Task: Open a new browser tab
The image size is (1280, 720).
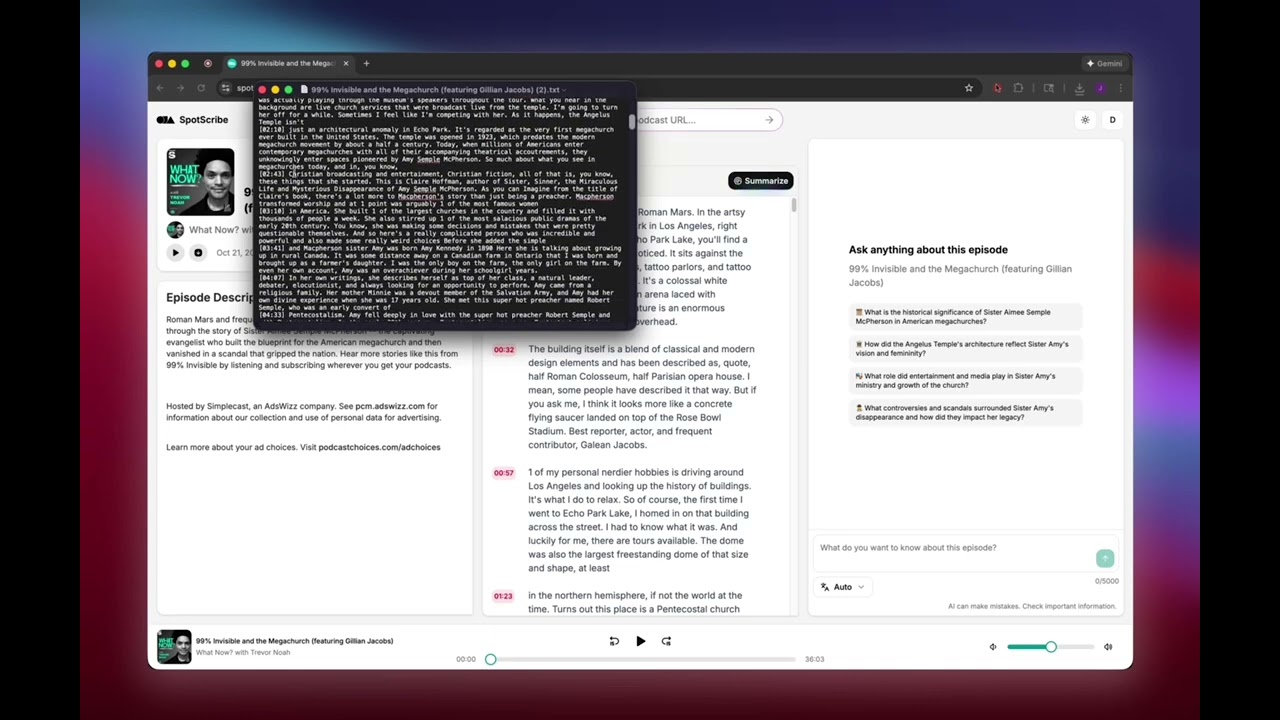Action: click(x=366, y=63)
